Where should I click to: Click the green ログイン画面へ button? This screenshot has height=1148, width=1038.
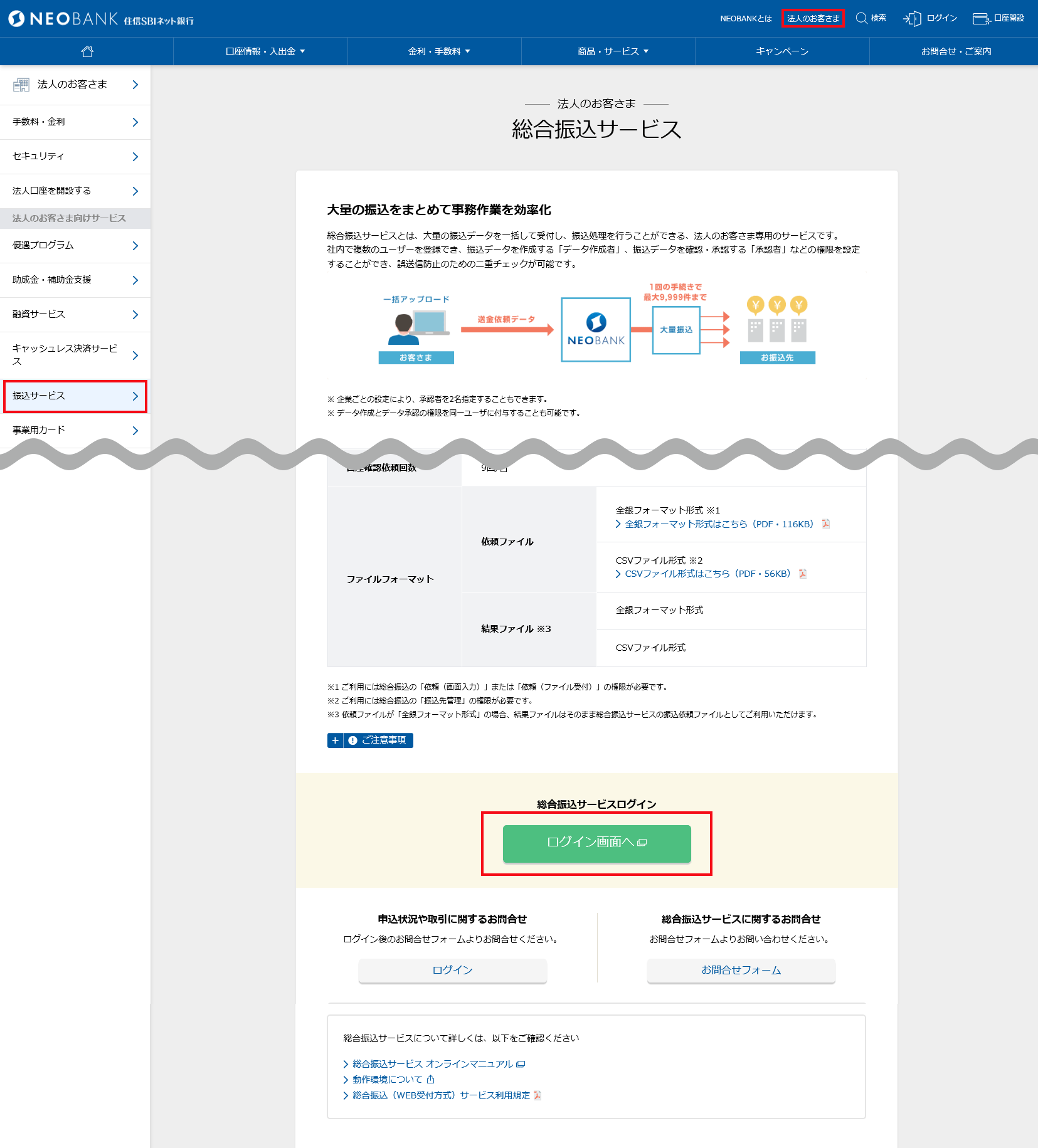[x=596, y=843]
